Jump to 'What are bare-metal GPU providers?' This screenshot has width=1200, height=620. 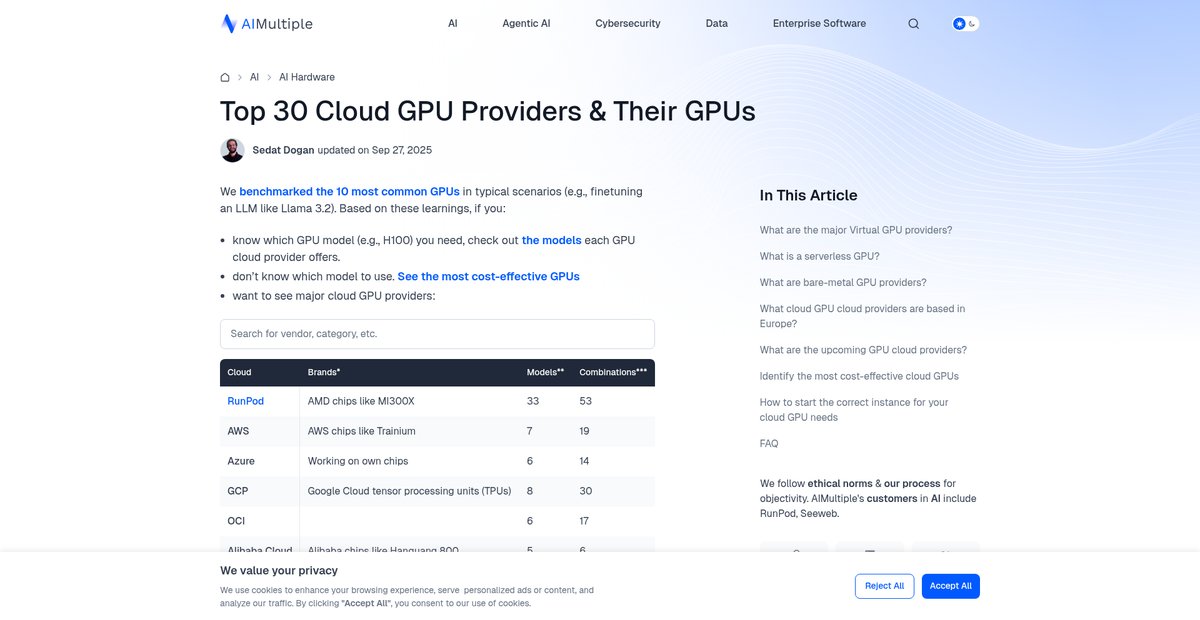click(843, 282)
